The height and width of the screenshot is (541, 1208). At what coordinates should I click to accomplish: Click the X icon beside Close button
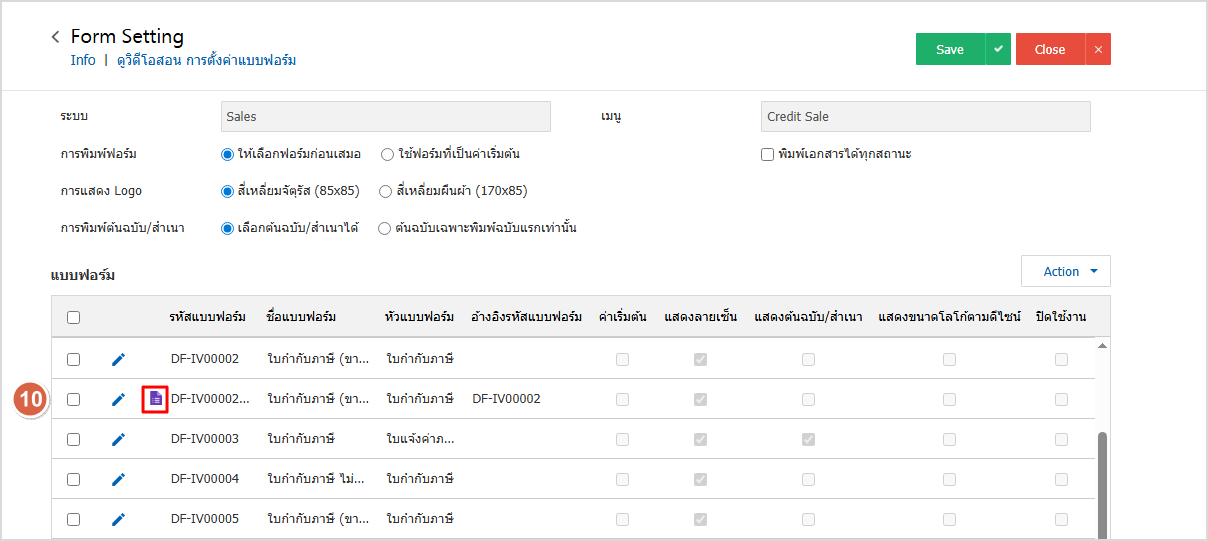pos(1098,49)
